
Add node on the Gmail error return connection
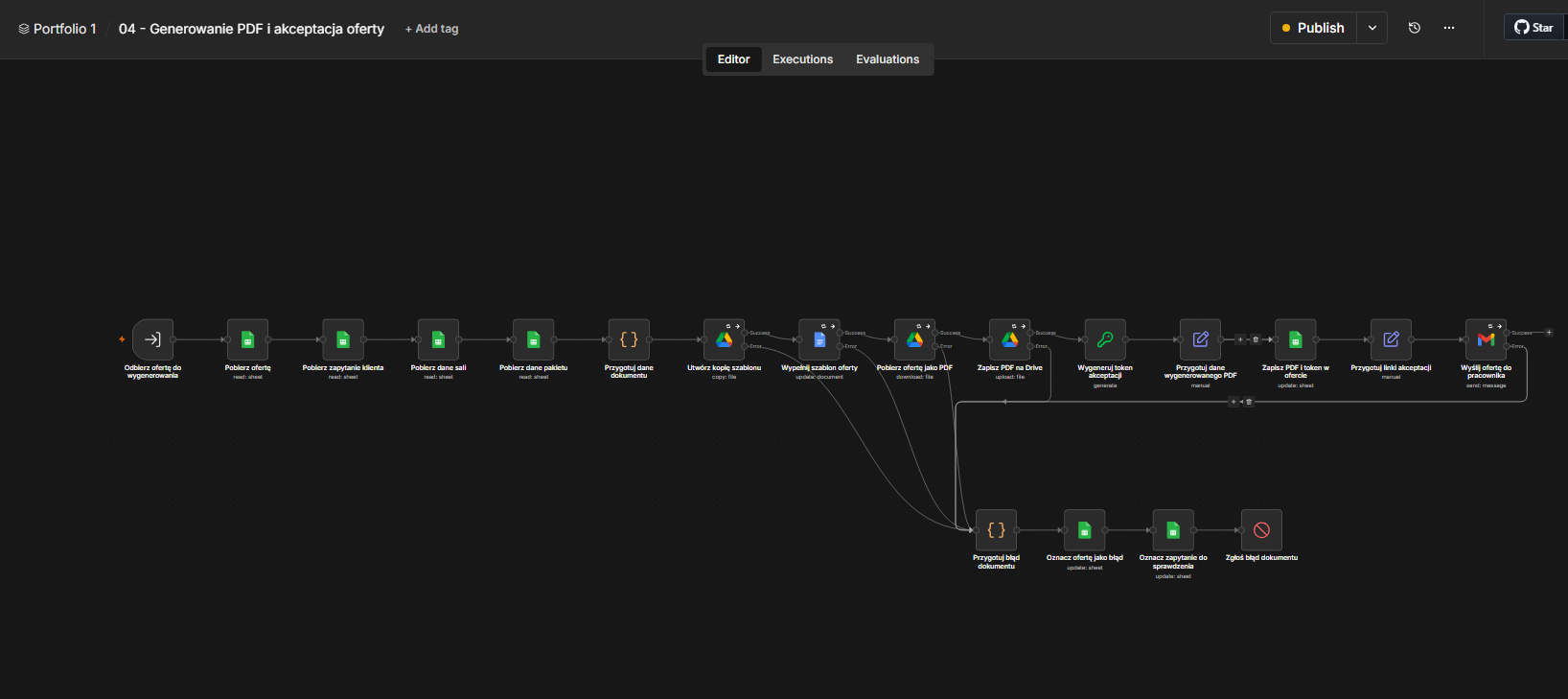click(1234, 402)
